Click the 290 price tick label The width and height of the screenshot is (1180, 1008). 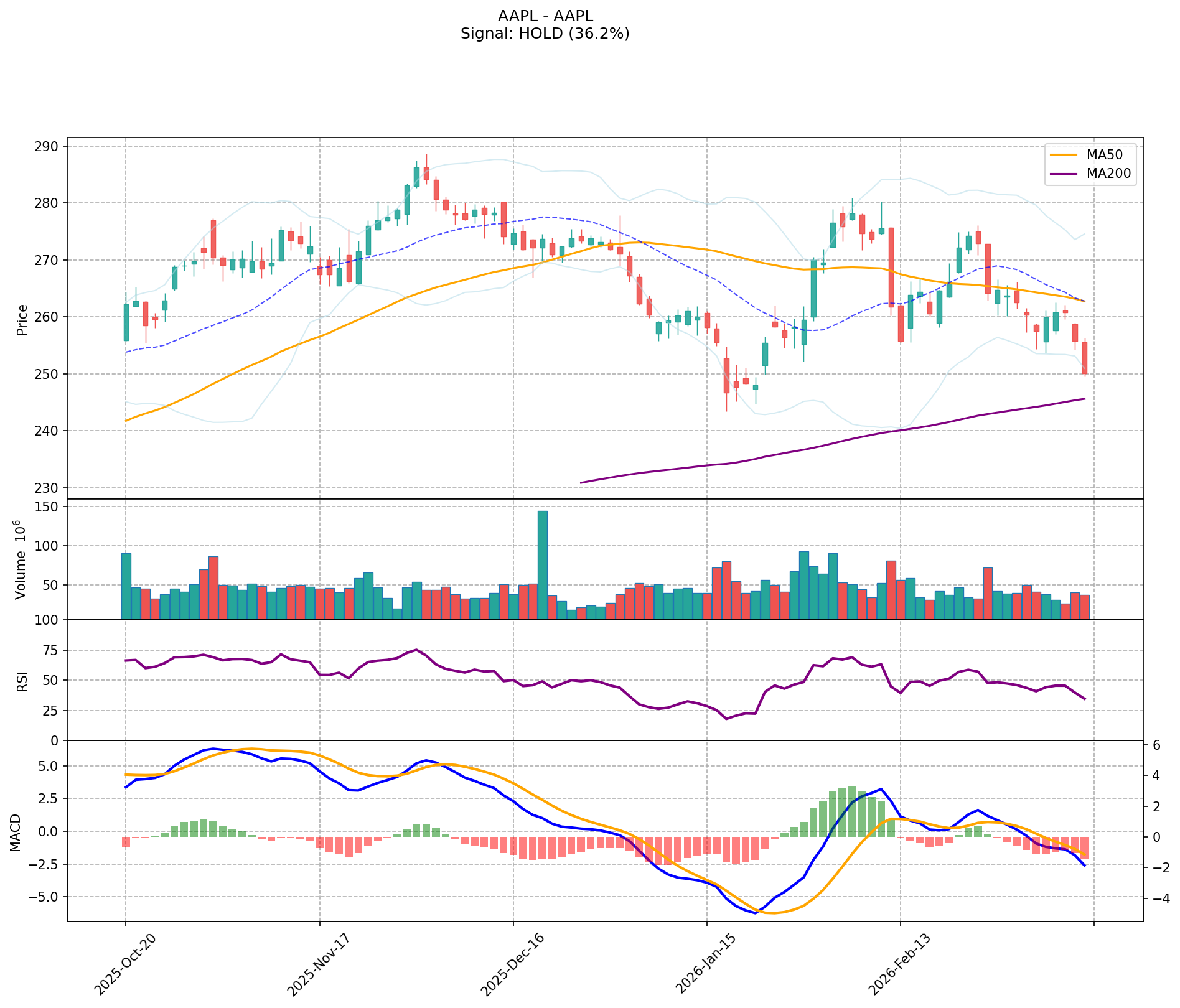coord(47,147)
